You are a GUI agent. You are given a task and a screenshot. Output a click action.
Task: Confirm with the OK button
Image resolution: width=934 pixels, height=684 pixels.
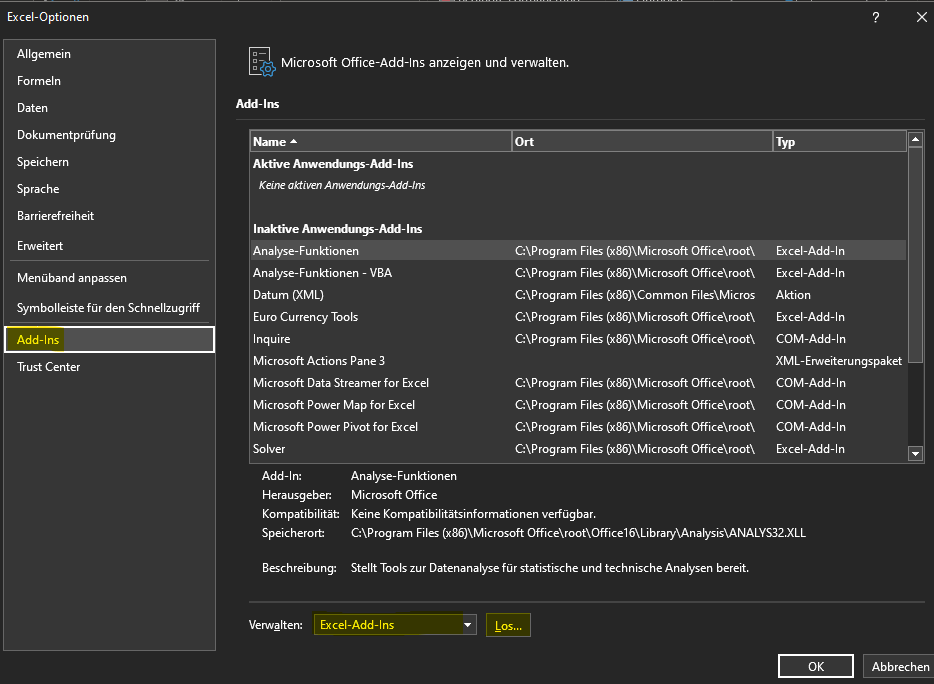(815, 667)
